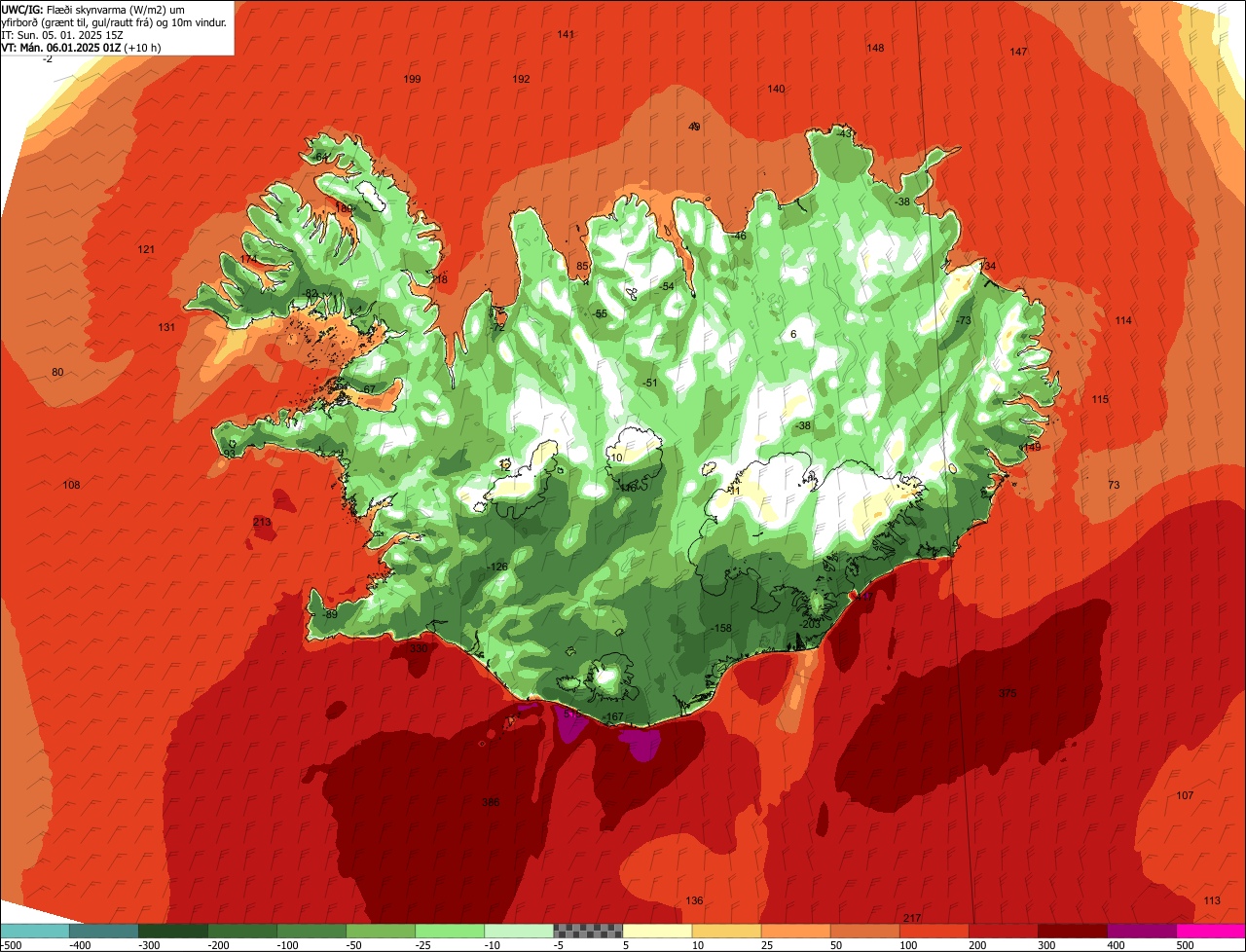Image resolution: width=1246 pixels, height=952 pixels.
Task: Click the '-126' value on southwest Iceland
Action: pyautogui.click(x=496, y=567)
